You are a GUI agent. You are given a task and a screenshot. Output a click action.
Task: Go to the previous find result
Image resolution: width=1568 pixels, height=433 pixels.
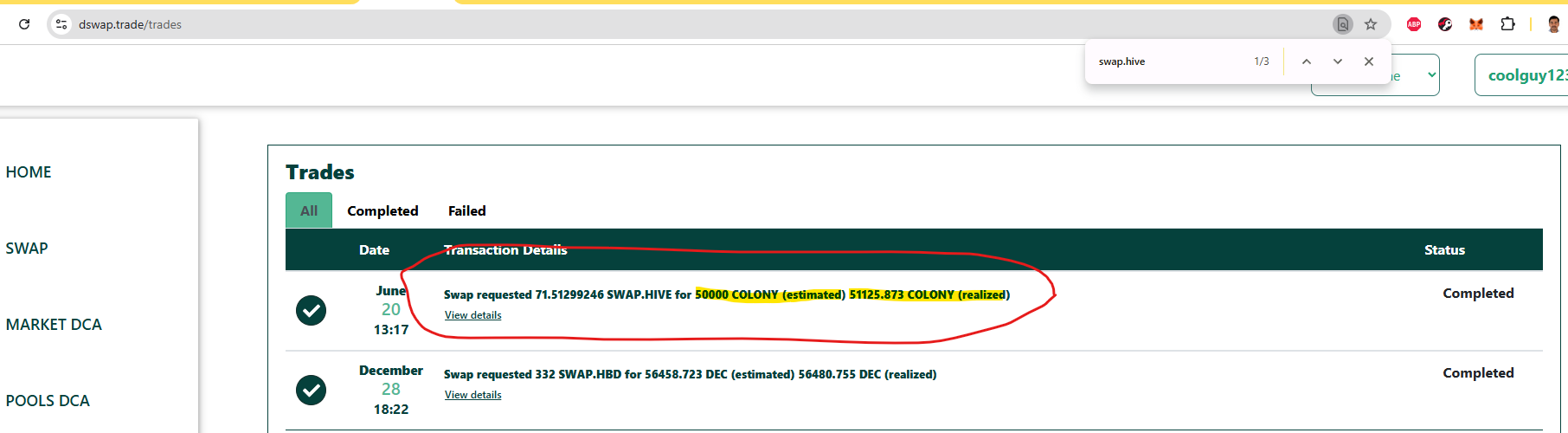coord(1307,61)
